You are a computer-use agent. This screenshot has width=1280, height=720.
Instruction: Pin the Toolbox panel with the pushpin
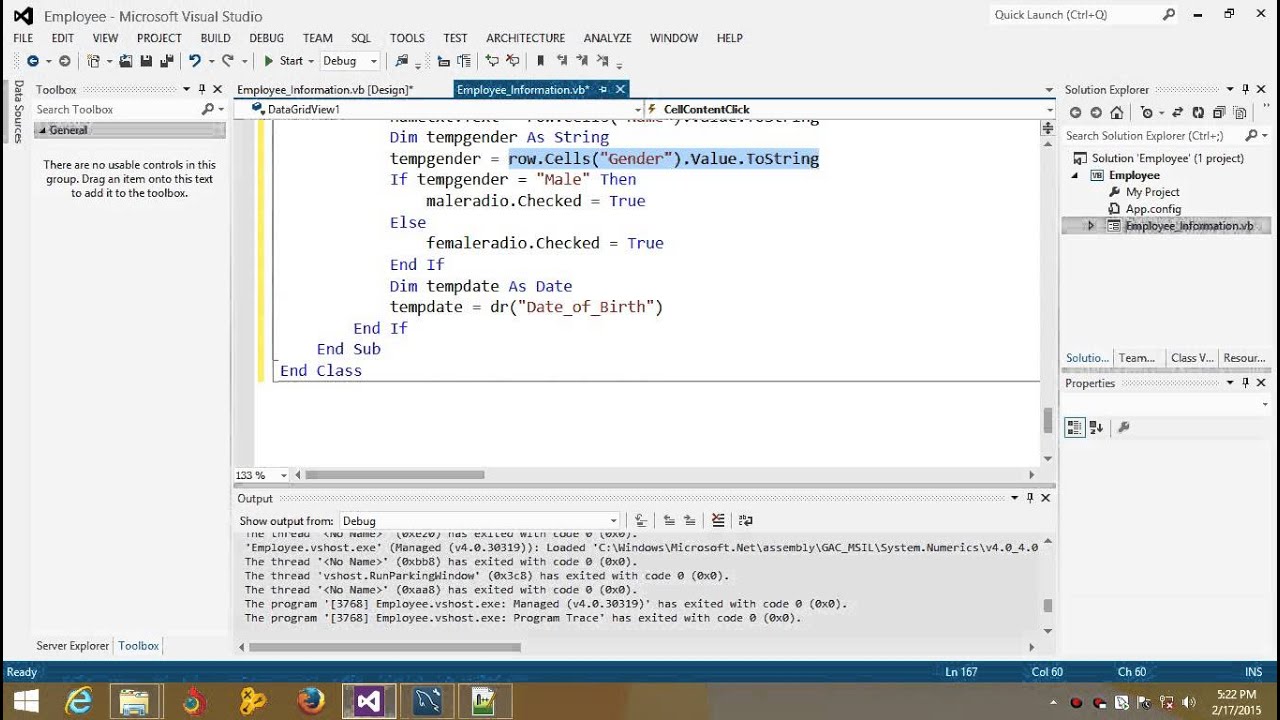[201, 89]
